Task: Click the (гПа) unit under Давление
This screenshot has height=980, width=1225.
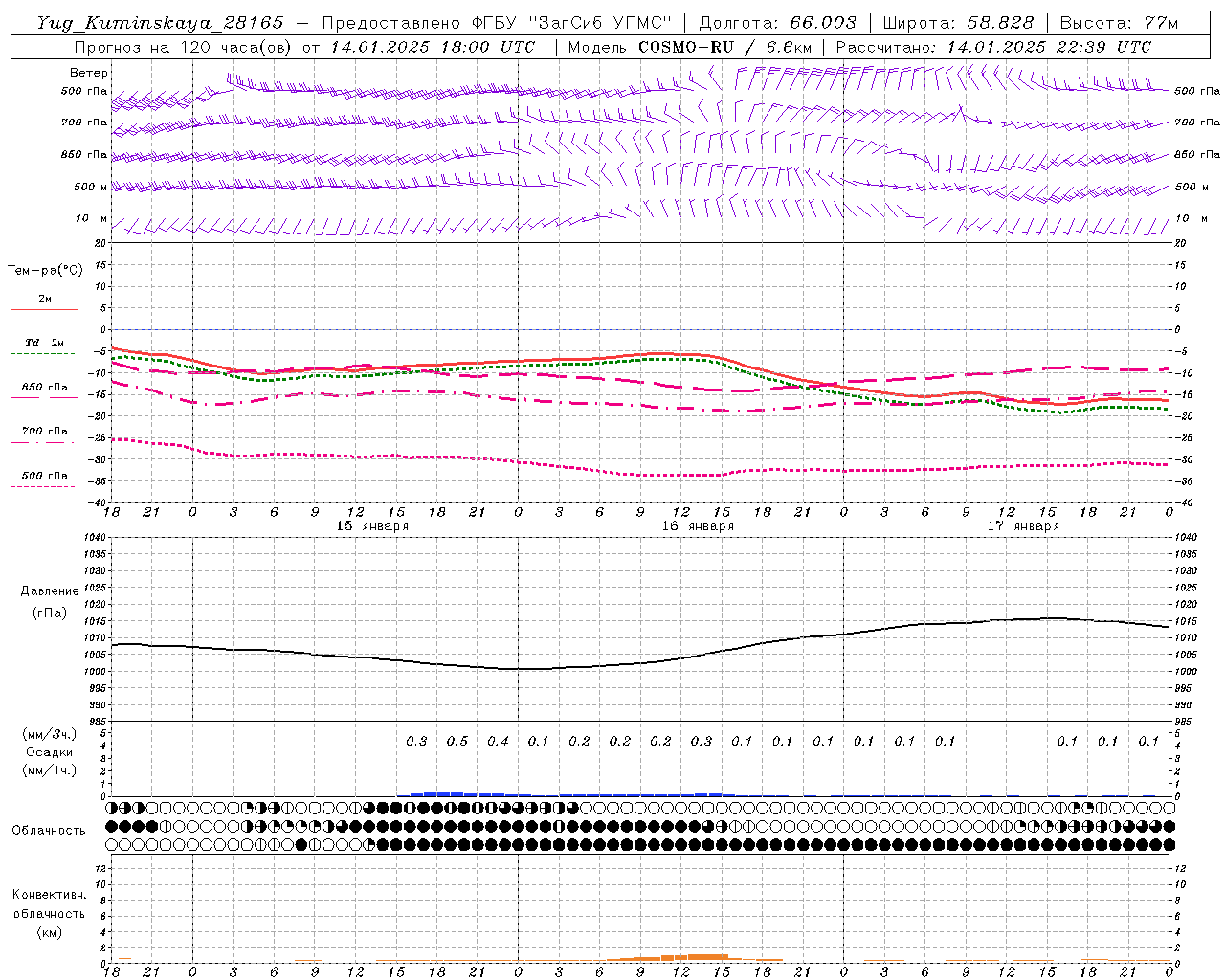Action: point(50,612)
